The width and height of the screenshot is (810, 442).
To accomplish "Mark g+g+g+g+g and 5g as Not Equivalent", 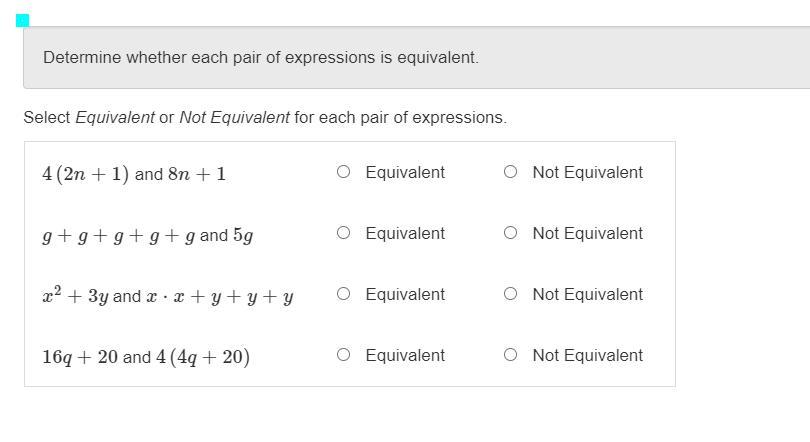I will point(511,233).
